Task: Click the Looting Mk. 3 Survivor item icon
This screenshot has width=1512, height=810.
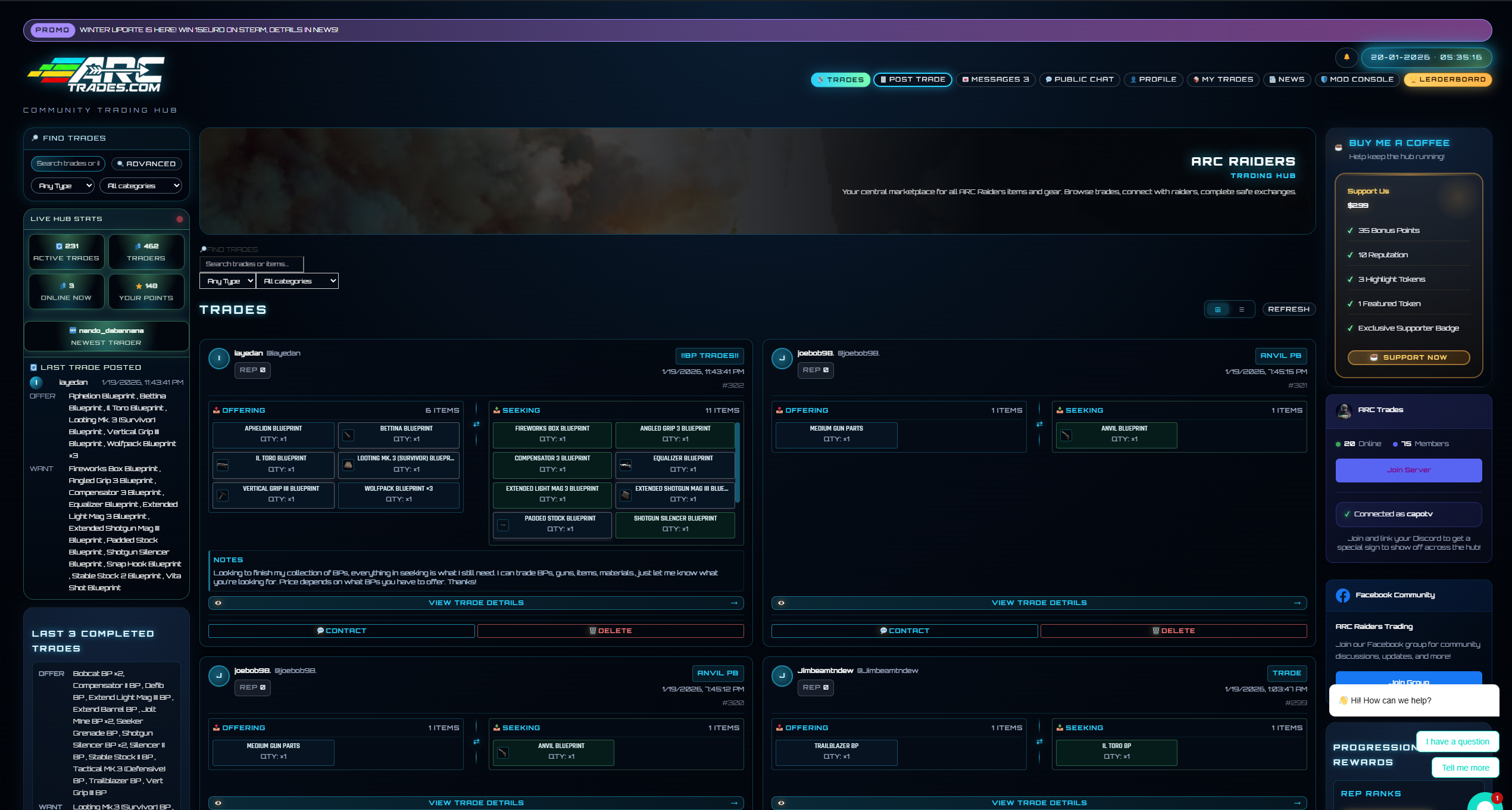Action: coord(348,465)
